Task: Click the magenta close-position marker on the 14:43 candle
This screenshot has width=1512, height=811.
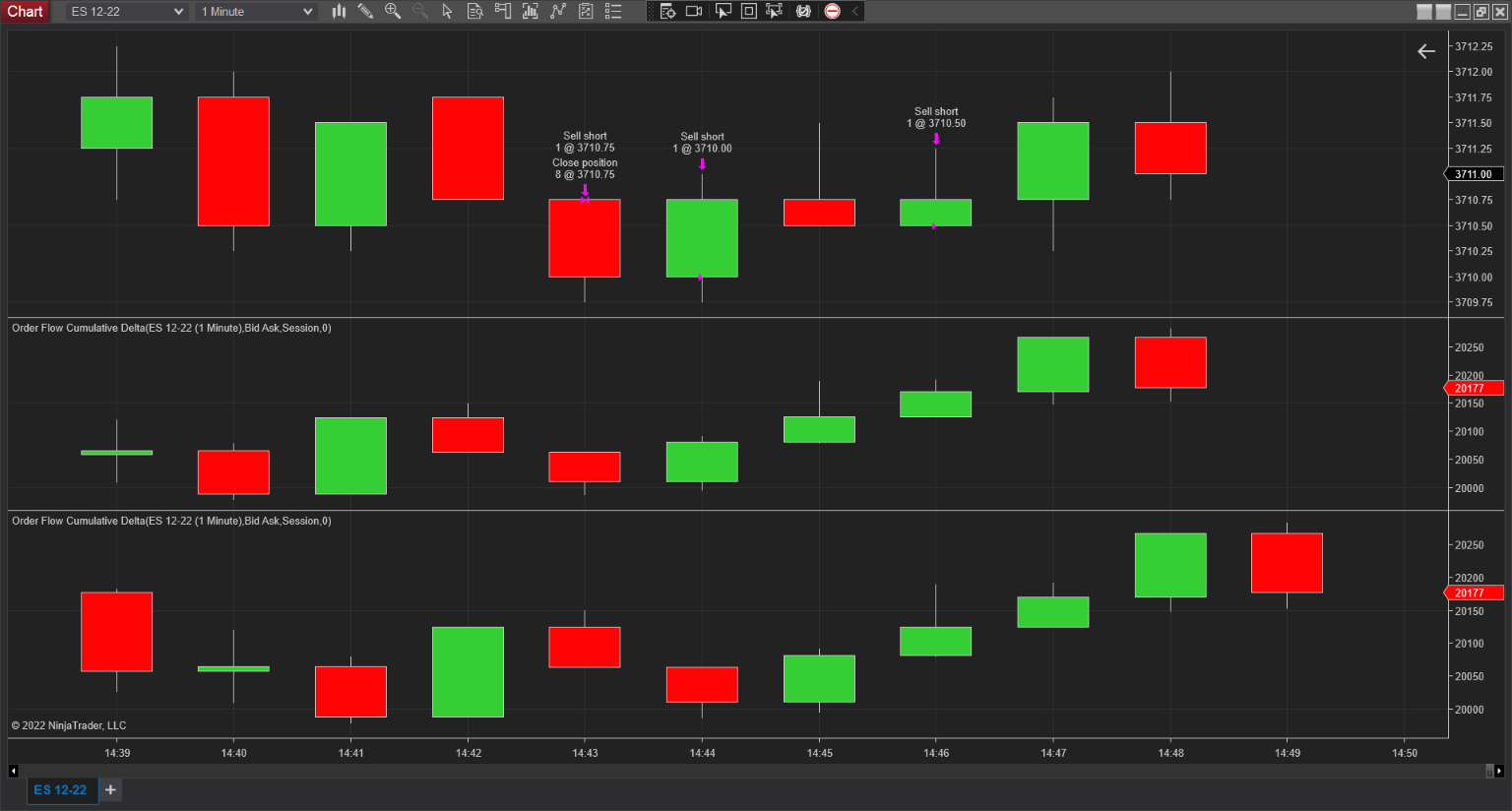Action: point(585,200)
